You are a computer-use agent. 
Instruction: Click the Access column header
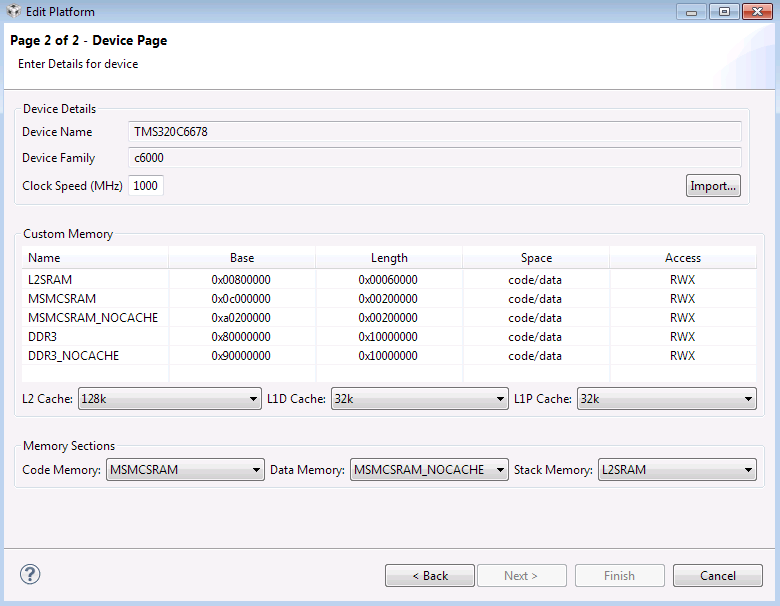pyautogui.click(x=683, y=258)
